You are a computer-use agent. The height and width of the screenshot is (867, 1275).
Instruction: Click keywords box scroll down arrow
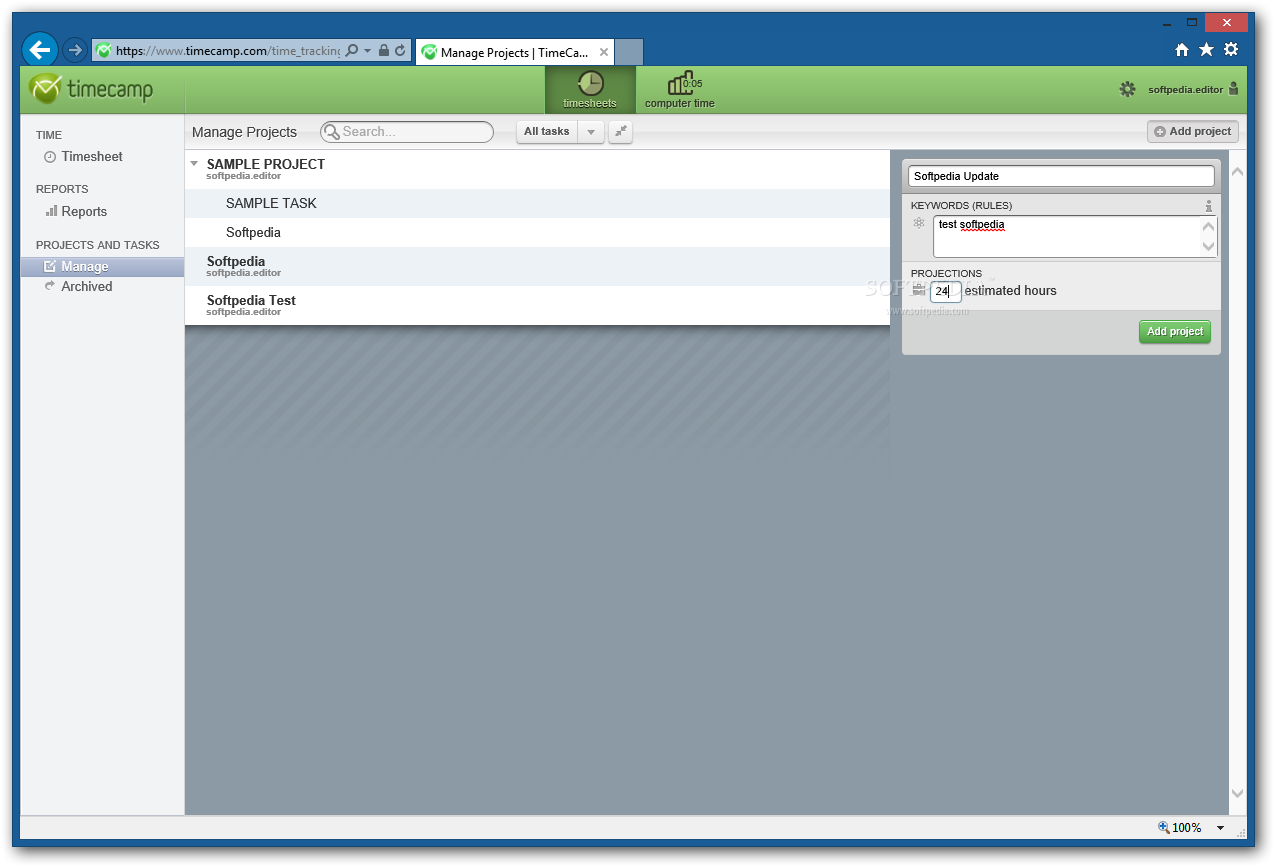click(x=1208, y=247)
